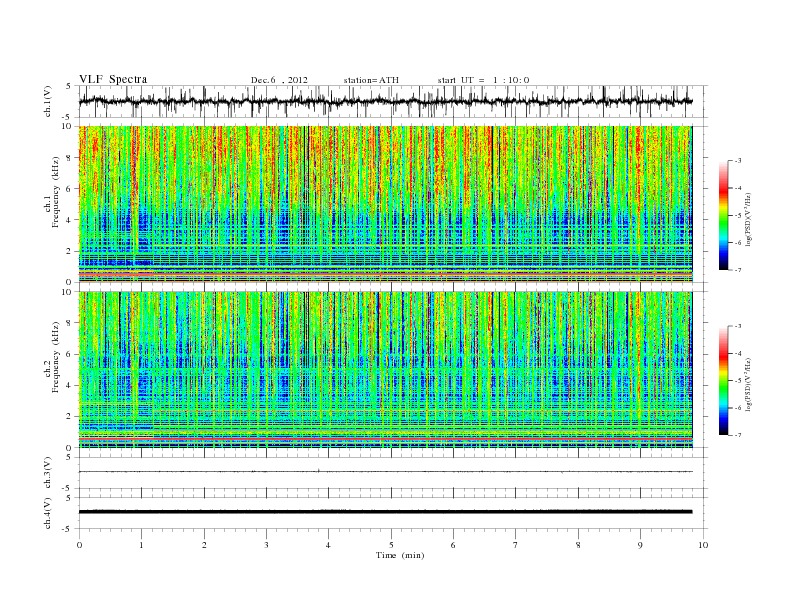Click the ch.2 frequency axis "6" kHz tick
The width and height of the screenshot is (792, 612).
pos(69,355)
